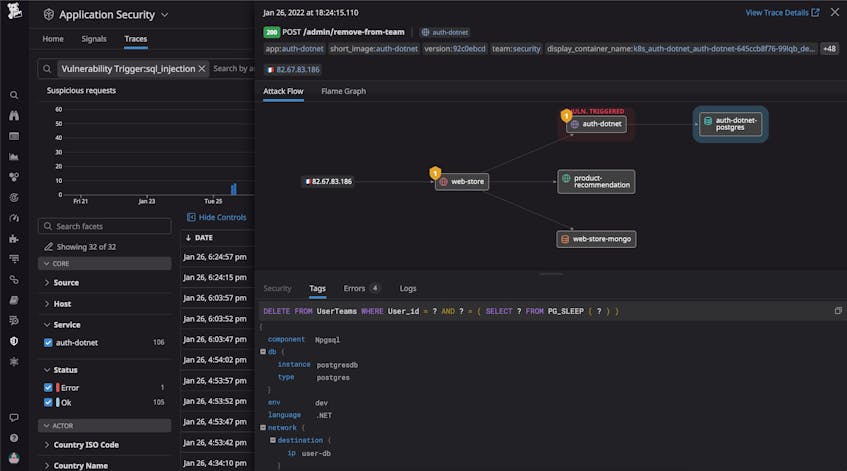Select the Traces tab
847x471 pixels.
click(136, 39)
